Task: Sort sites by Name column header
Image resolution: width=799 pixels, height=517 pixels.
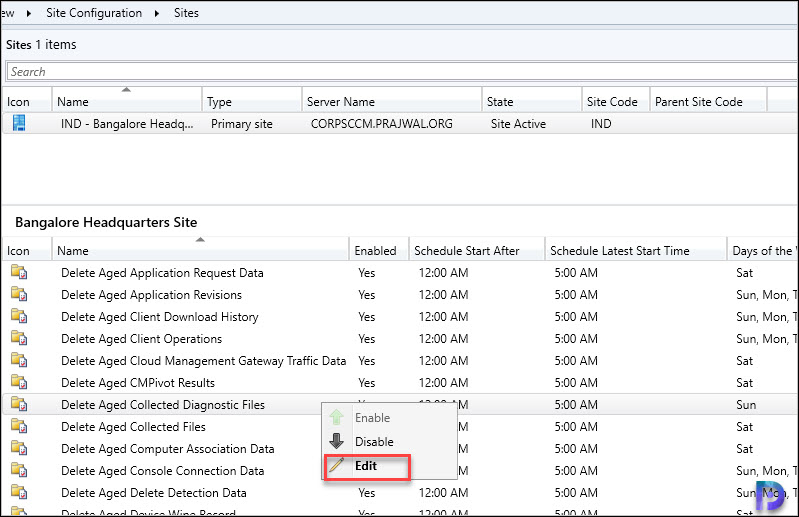Action: pos(127,101)
